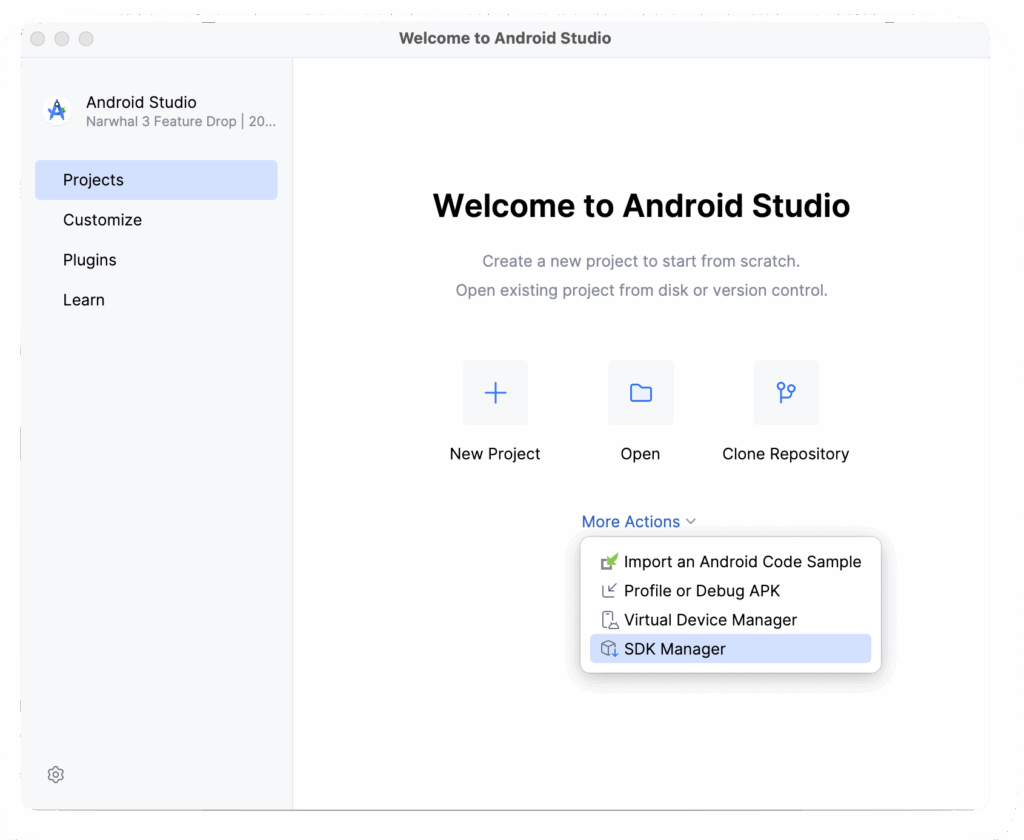Viewport: 1024px width, 840px height.
Task: Click the Android Studio name in sidebar
Action: (141, 103)
